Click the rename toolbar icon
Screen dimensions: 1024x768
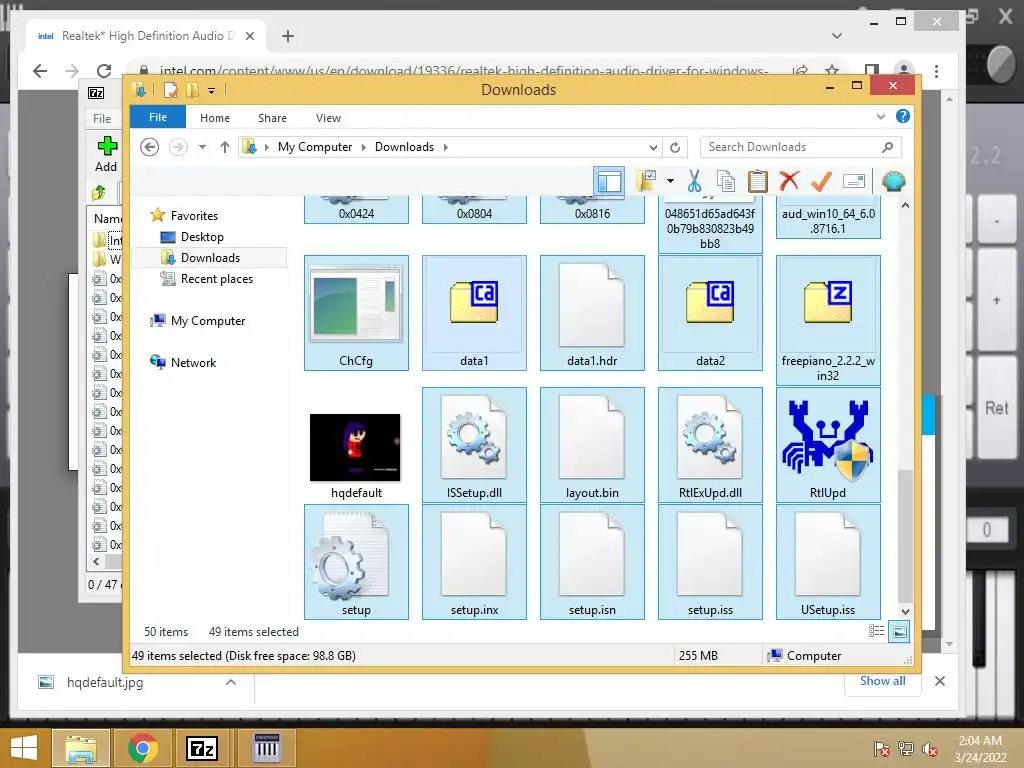coord(854,181)
